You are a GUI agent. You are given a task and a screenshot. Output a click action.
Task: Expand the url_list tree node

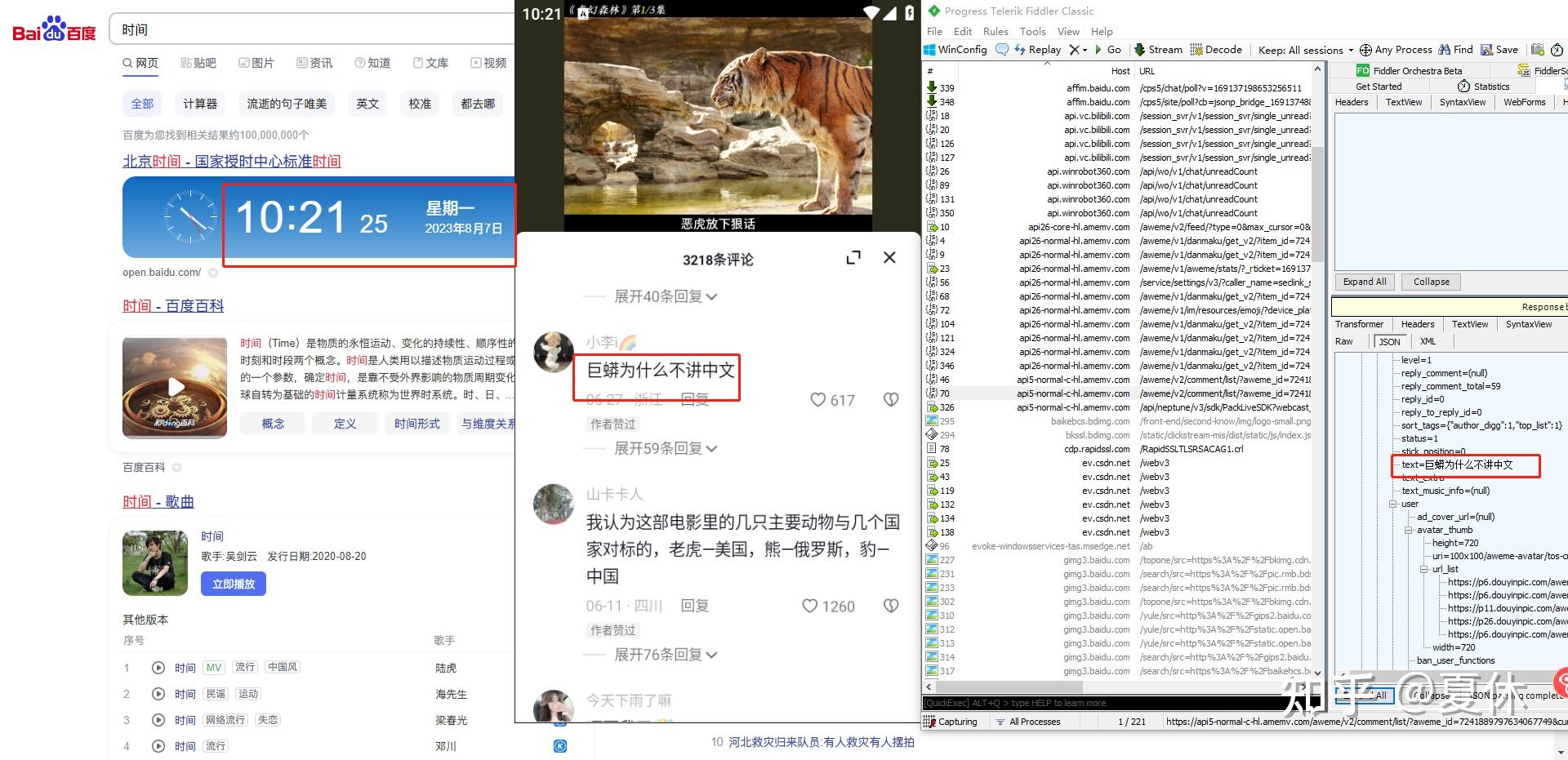pos(1424,569)
